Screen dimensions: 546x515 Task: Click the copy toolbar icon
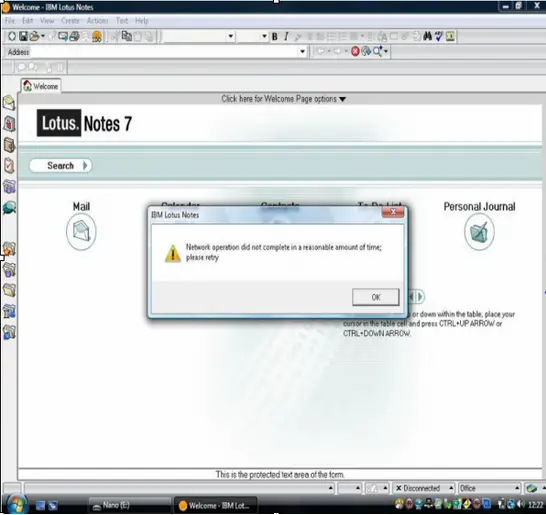click(x=127, y=36)
